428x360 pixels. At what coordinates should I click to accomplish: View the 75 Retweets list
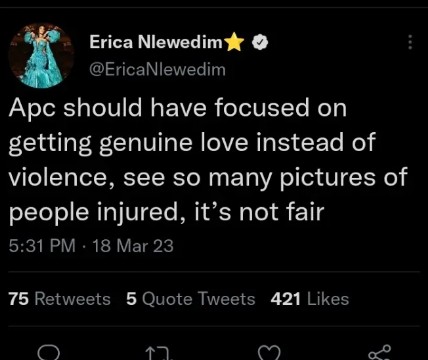point(60,299)
